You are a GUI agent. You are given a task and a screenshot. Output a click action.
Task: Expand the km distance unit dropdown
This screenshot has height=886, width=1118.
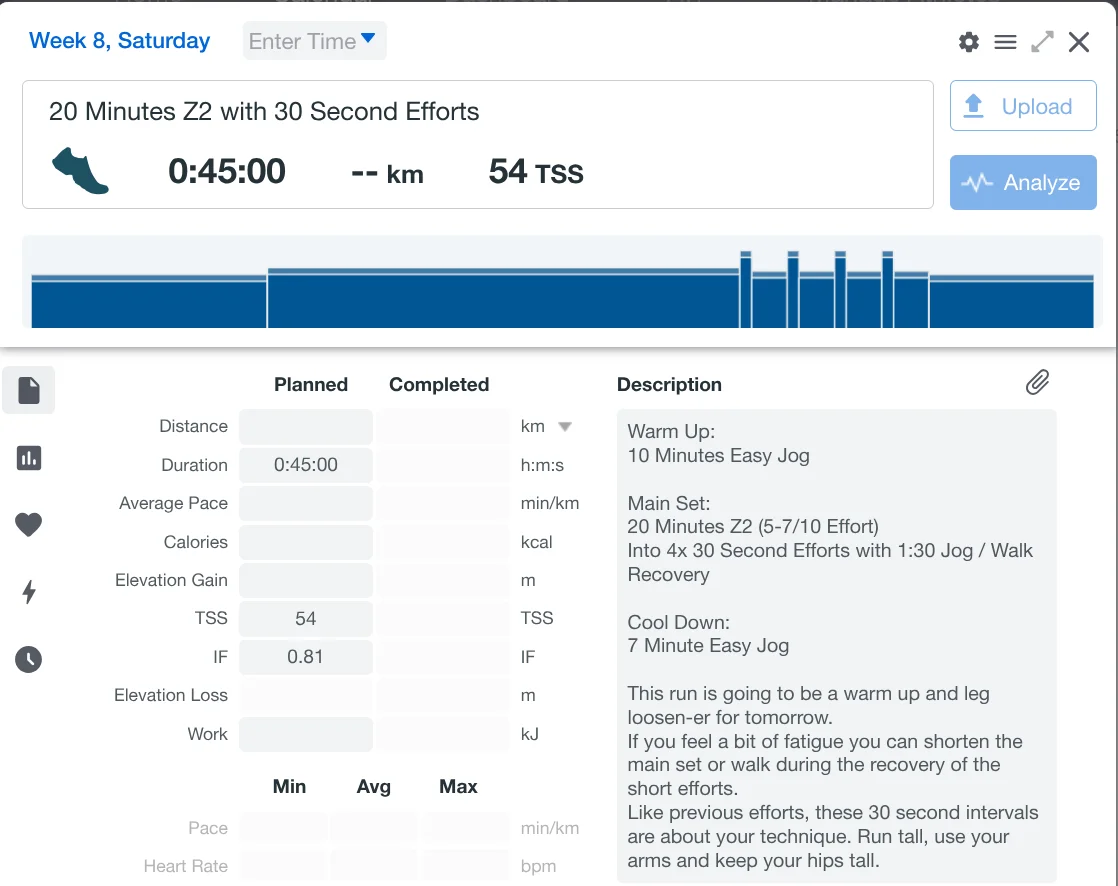[564, 427]
